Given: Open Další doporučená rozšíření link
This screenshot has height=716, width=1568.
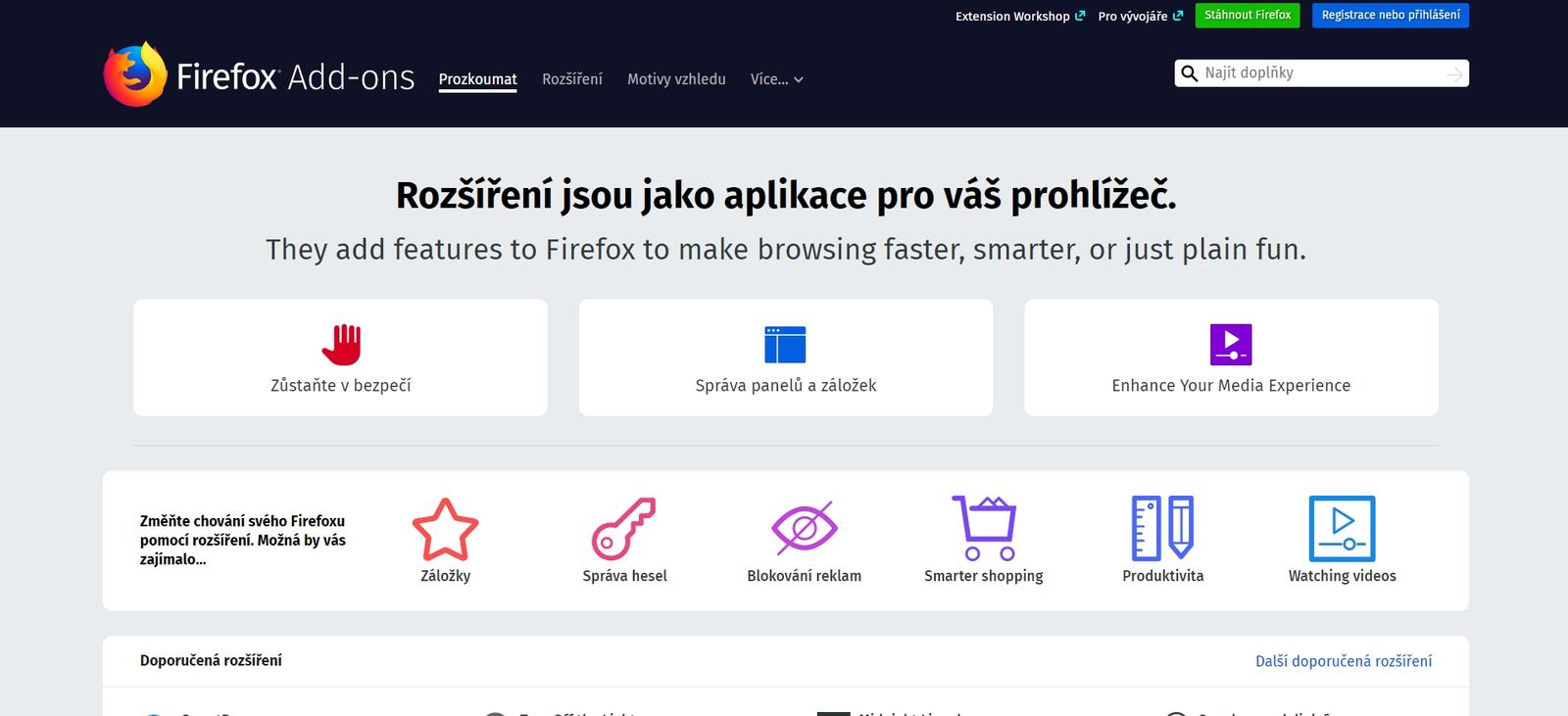Looking at the screenshot, I should [x=1344, y=661].
